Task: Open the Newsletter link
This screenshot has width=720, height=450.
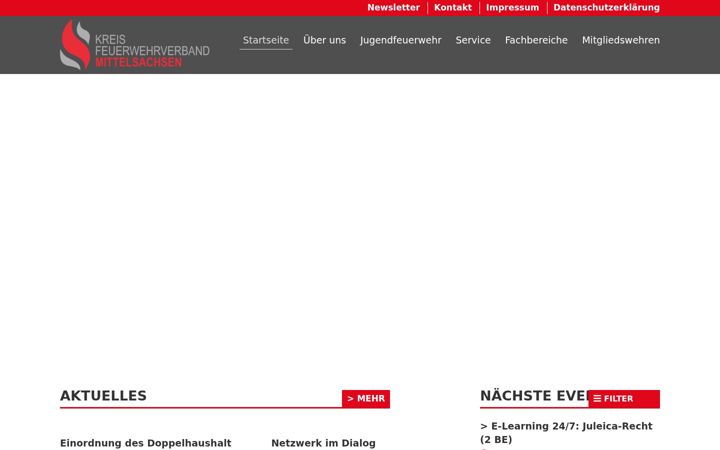Action: click(x=393, y=7)
